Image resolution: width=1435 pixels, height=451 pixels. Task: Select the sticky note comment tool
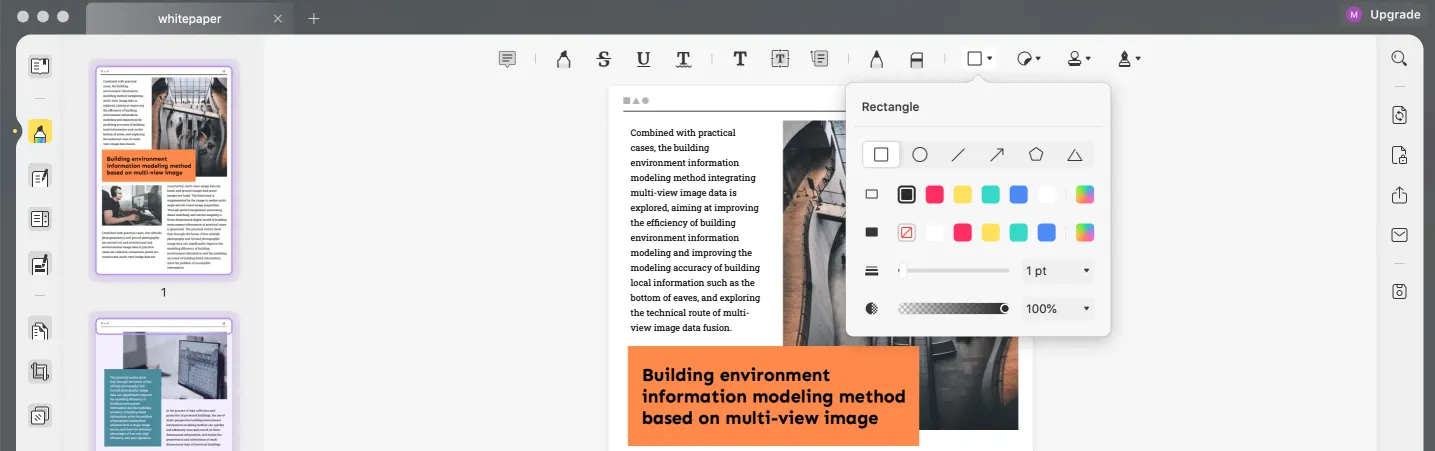508,59
